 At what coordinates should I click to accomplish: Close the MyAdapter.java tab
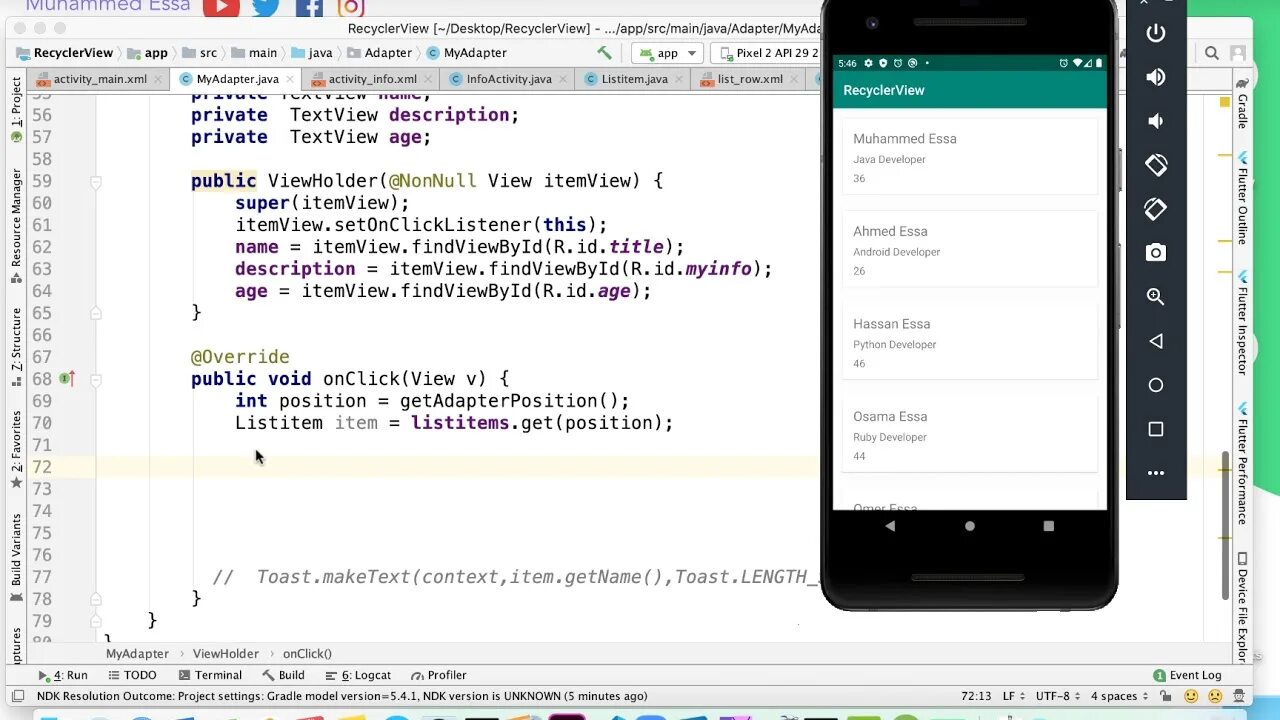288,79
